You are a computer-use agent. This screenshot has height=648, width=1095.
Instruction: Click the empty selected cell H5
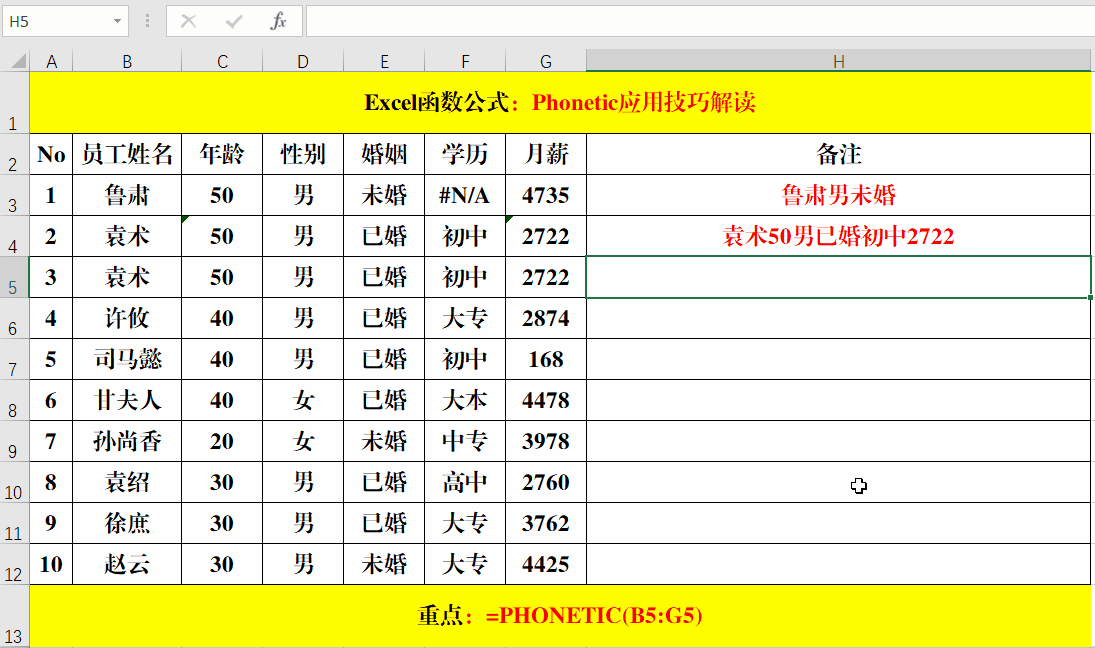pyautogui.click(x=839, y=277)
